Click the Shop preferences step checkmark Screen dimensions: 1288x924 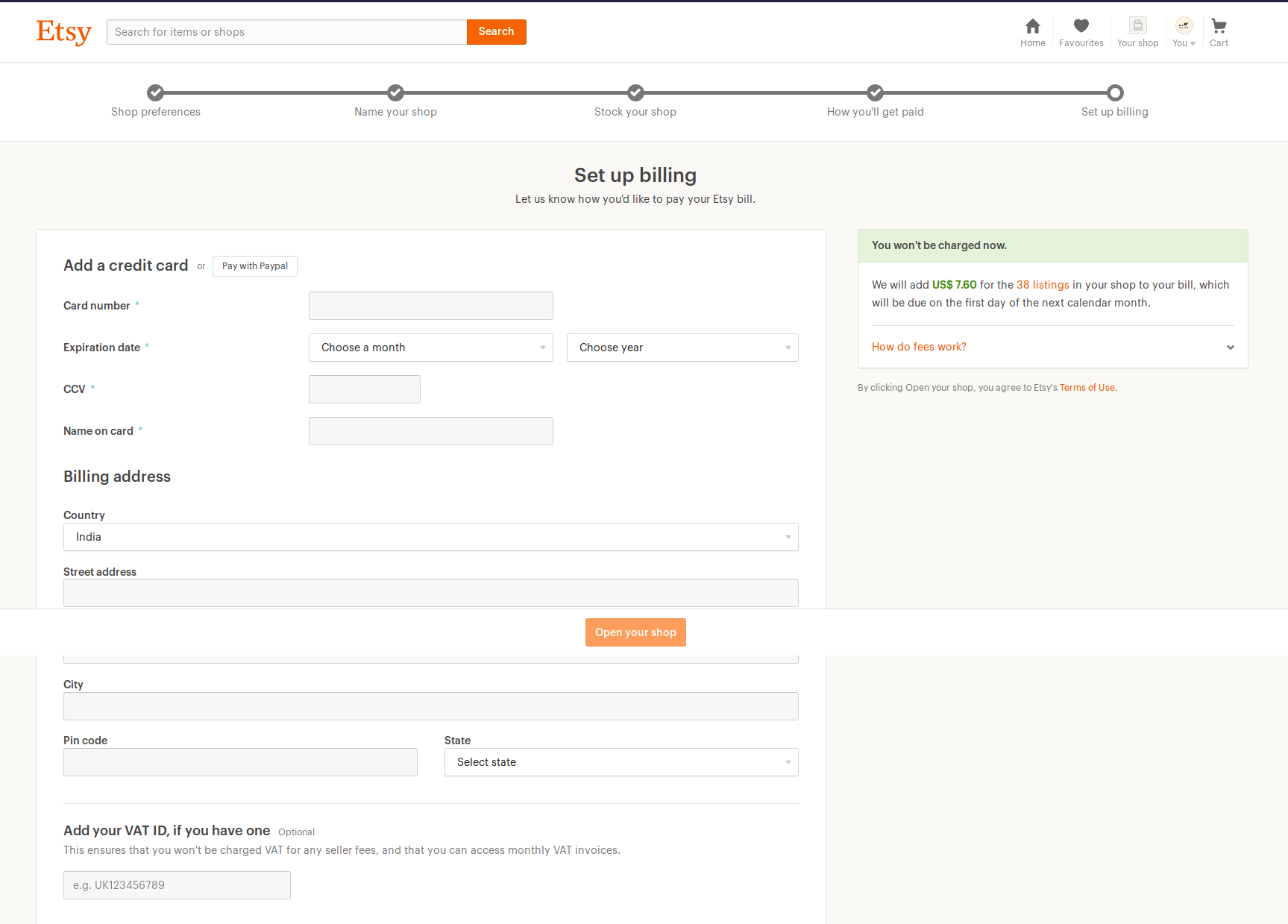click(155, 92)
